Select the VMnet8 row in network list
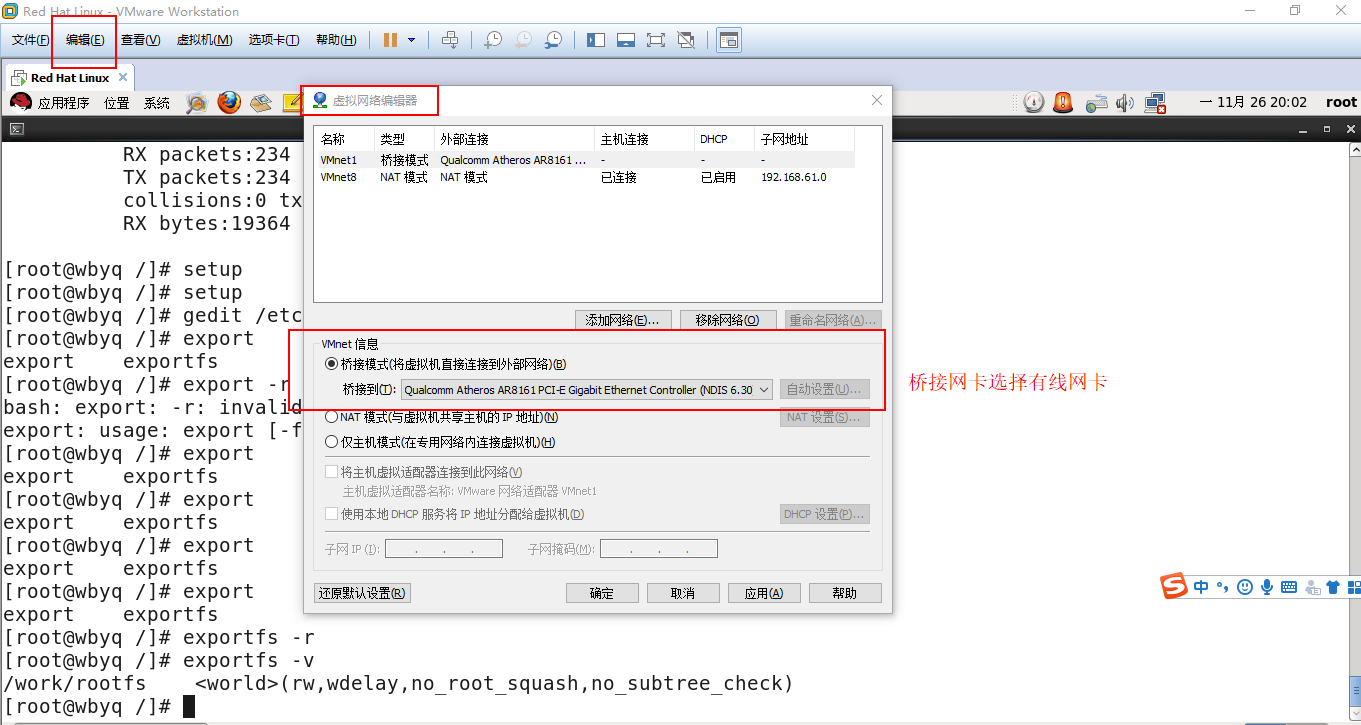1361x725 pixels. [585, 177]
